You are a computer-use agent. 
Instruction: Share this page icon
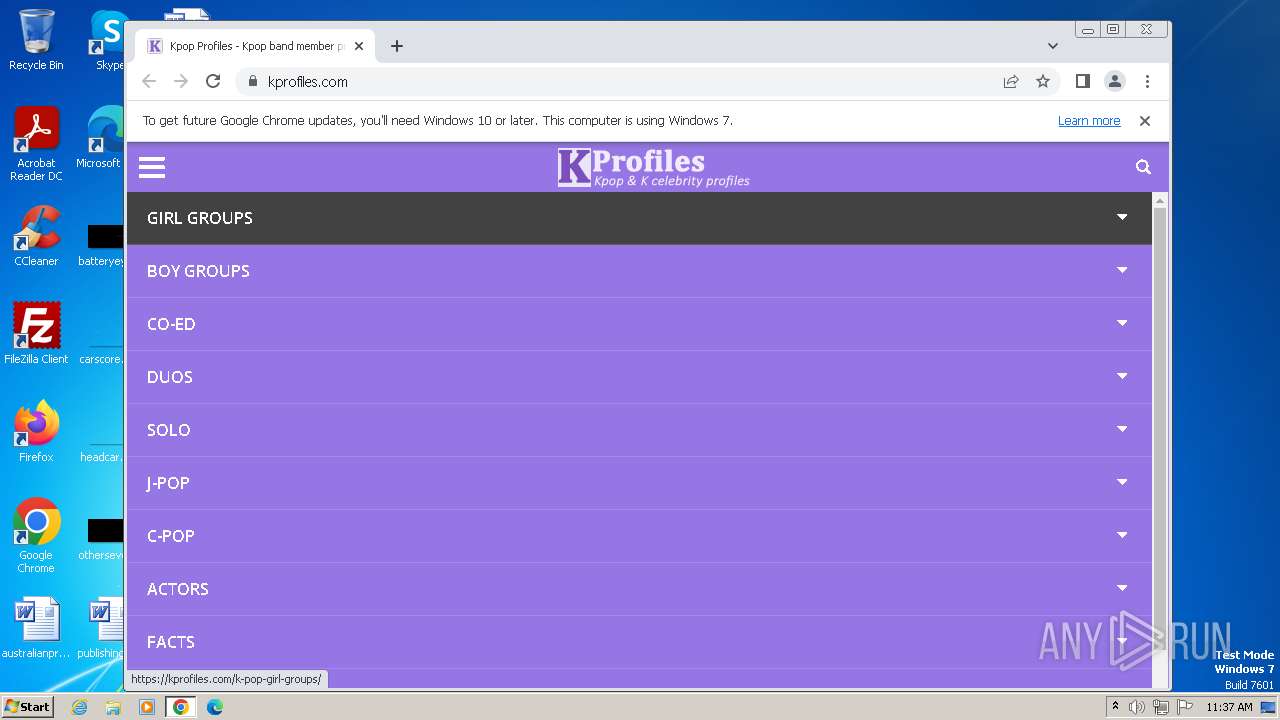tap(1011, 82)
